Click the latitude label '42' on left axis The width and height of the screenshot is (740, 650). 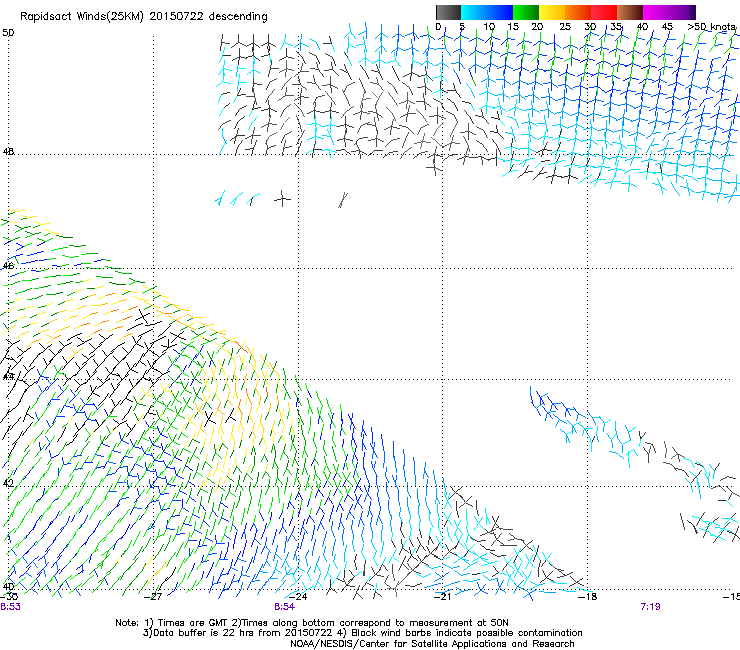[8, 483]
